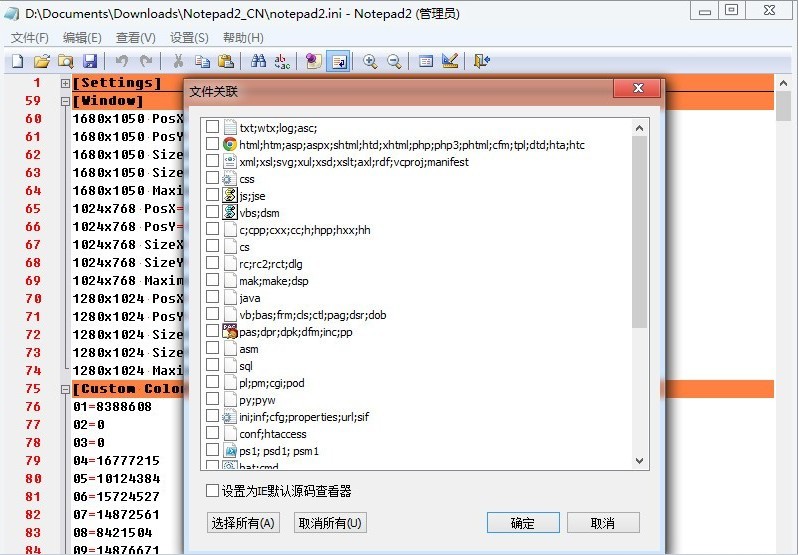Click the settings icon beside ini;inf;cfg
This screenshot has width=798, height=555.
coord(230,417)
